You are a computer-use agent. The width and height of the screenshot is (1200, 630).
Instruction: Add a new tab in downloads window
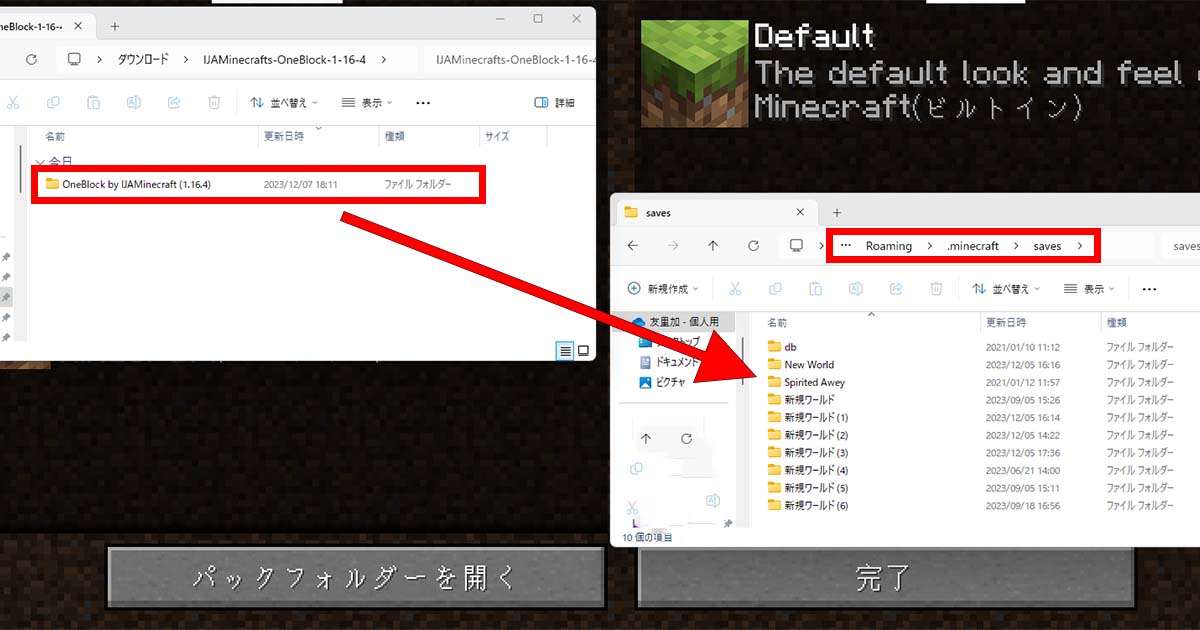[115, 26]
